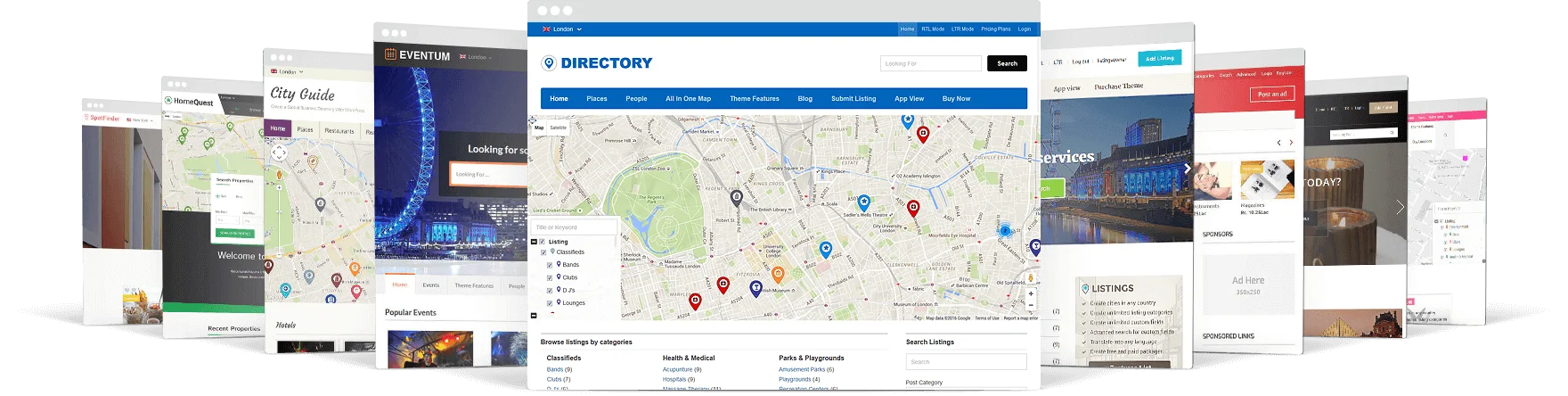Switch map to Map view
1568x396 pixels.
[539, 128]
